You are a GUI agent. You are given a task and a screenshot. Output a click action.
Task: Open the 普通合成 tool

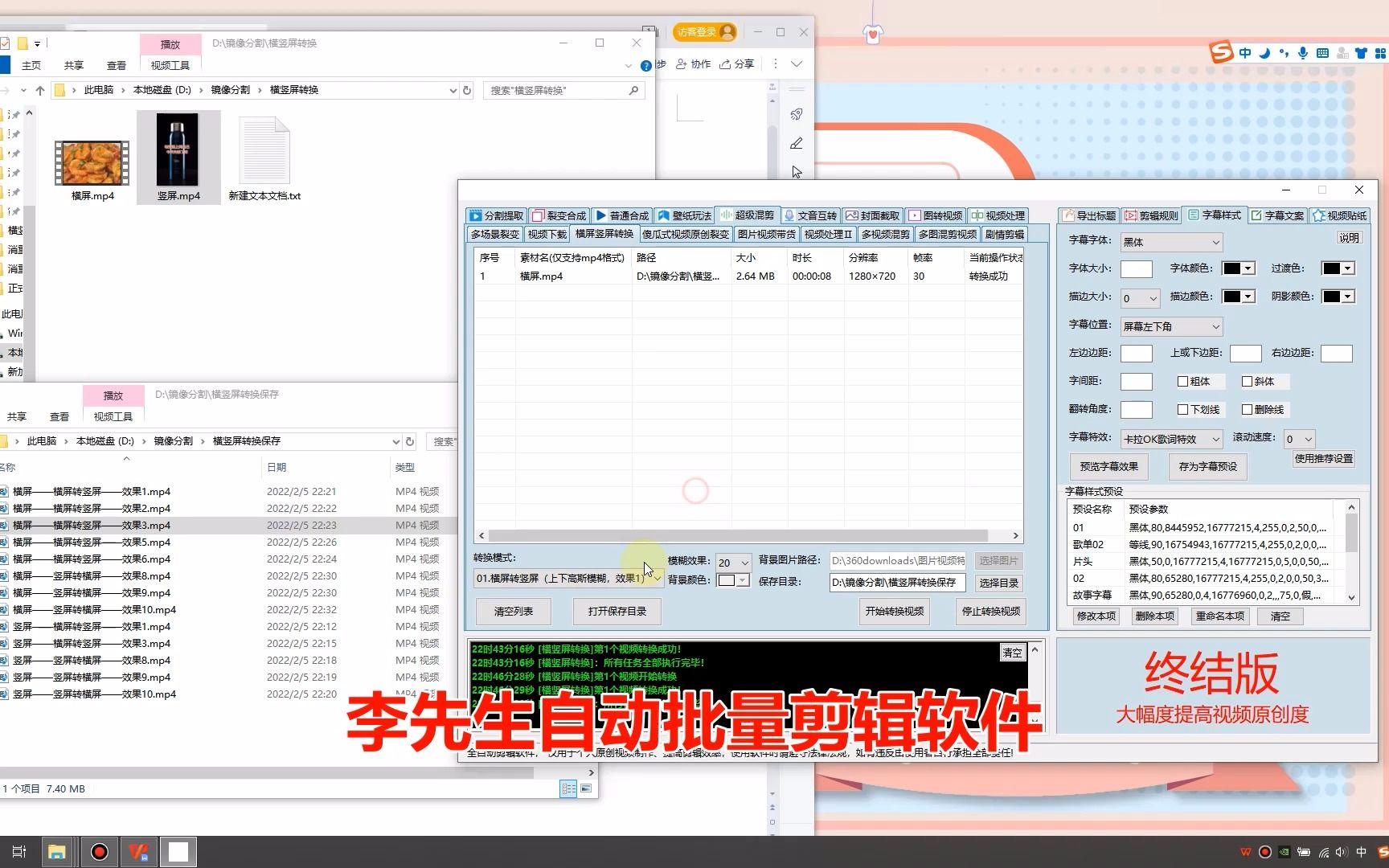click(623, 215)
